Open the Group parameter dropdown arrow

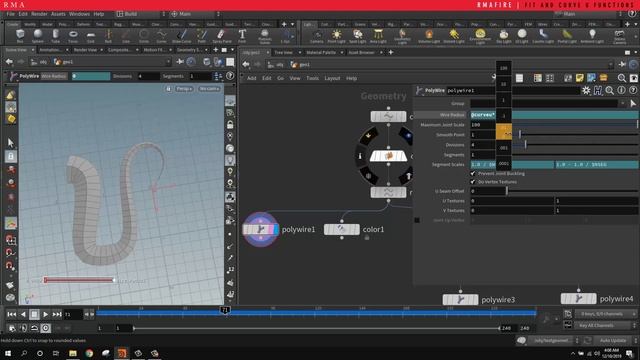(623, 104)
